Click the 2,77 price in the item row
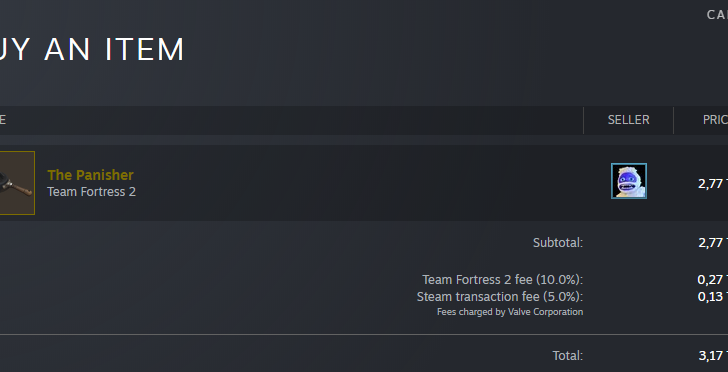Screen dimensions: 728x372 (713, 183)
